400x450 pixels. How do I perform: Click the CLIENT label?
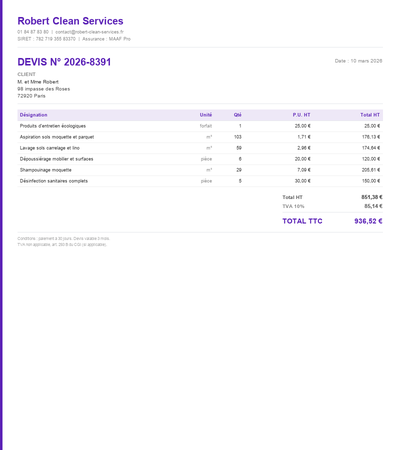[26, 74]
